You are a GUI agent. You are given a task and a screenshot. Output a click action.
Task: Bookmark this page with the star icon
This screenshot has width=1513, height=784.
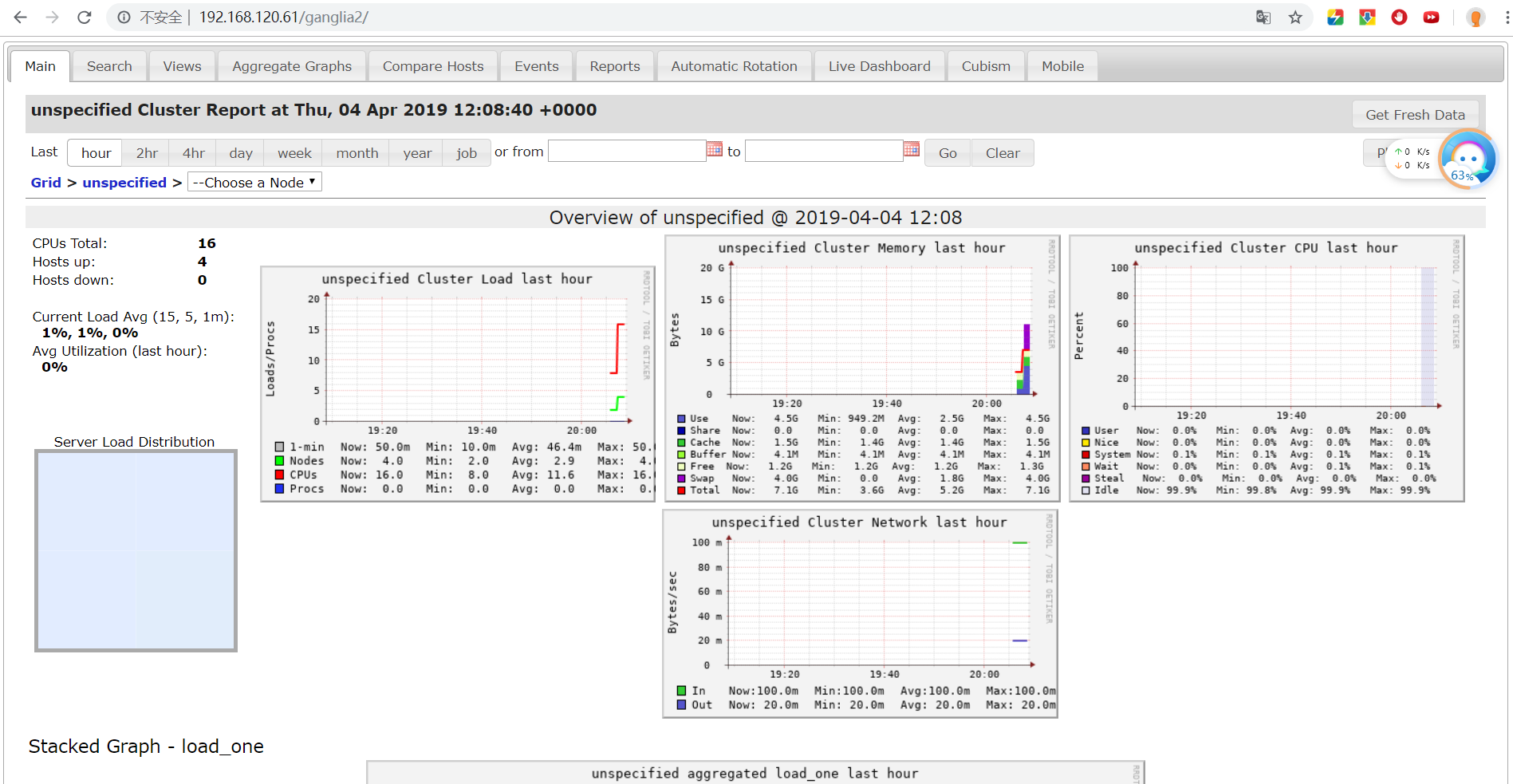click(1295, 17)
